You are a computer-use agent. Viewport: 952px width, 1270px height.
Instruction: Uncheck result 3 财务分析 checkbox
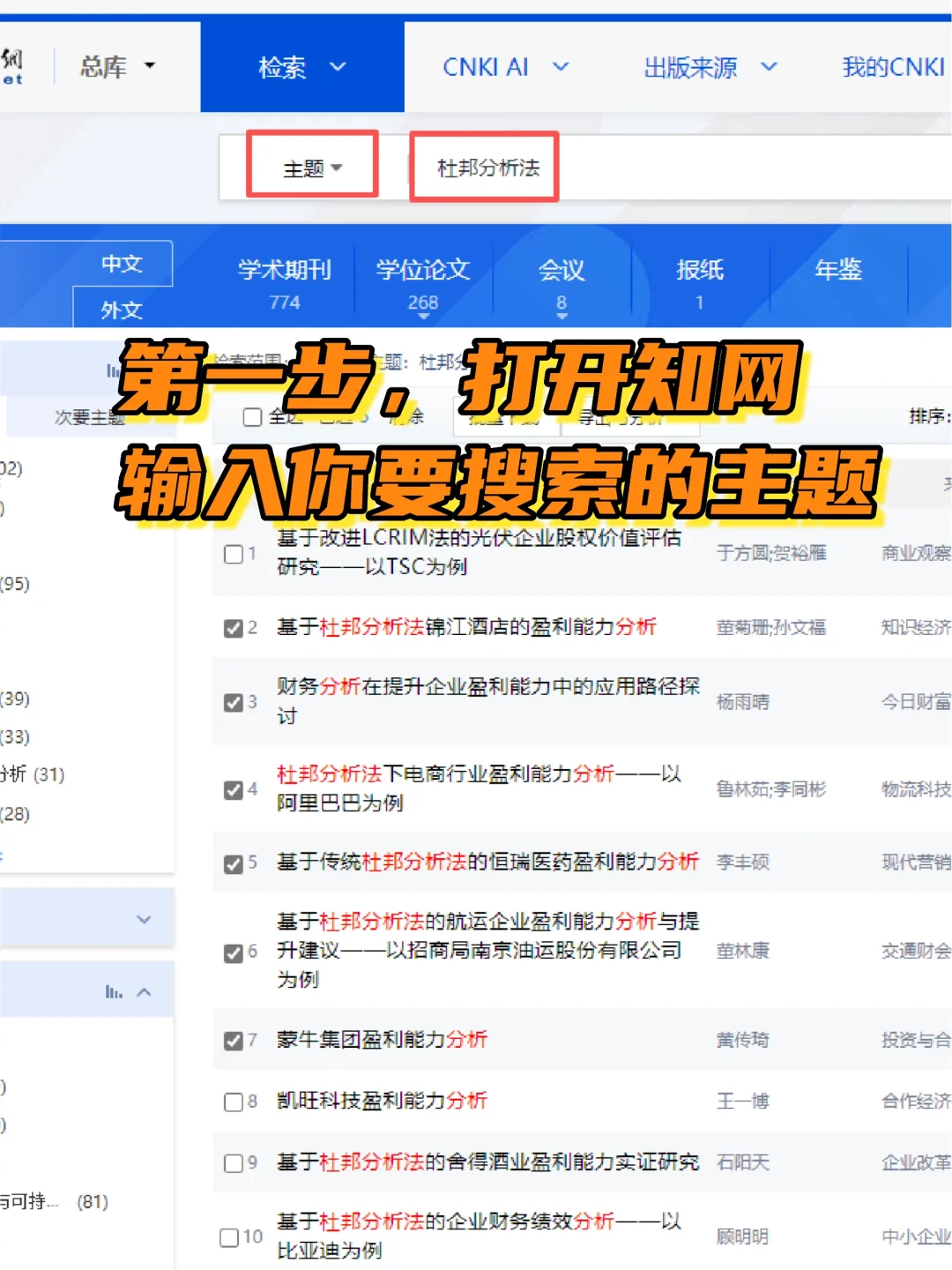click(234, 702)
